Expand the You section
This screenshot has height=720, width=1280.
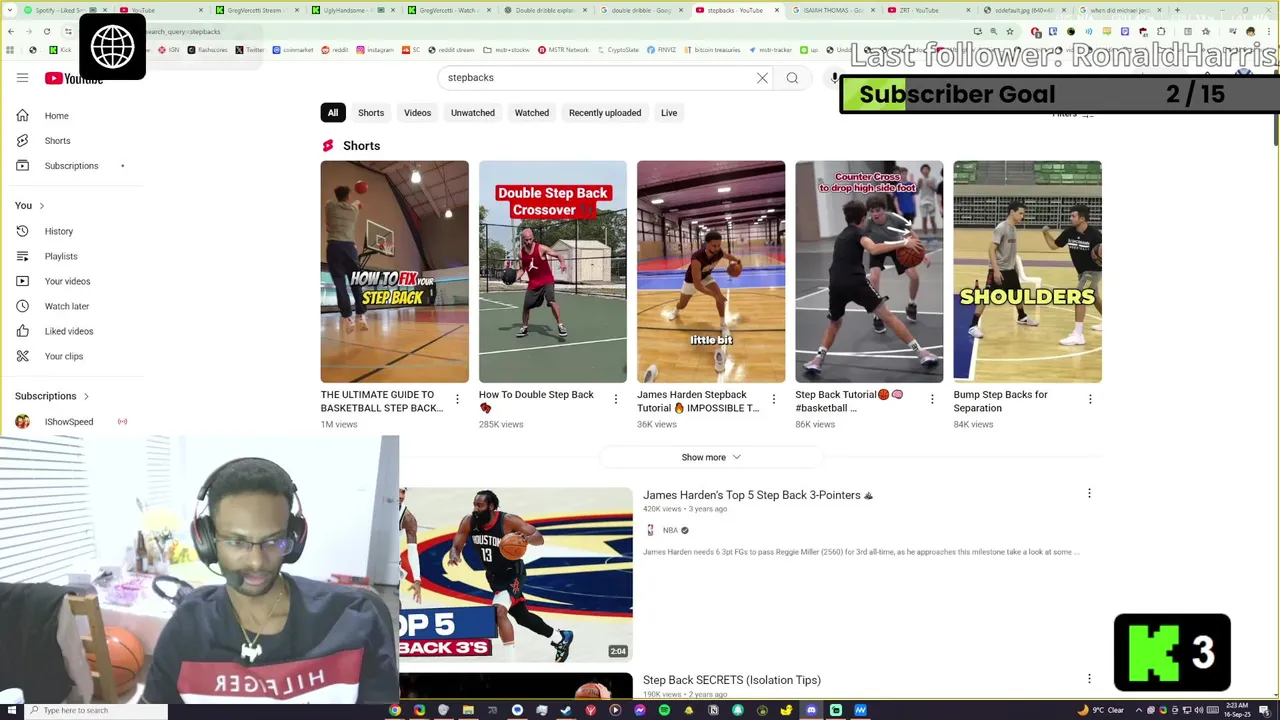point(30,206)
